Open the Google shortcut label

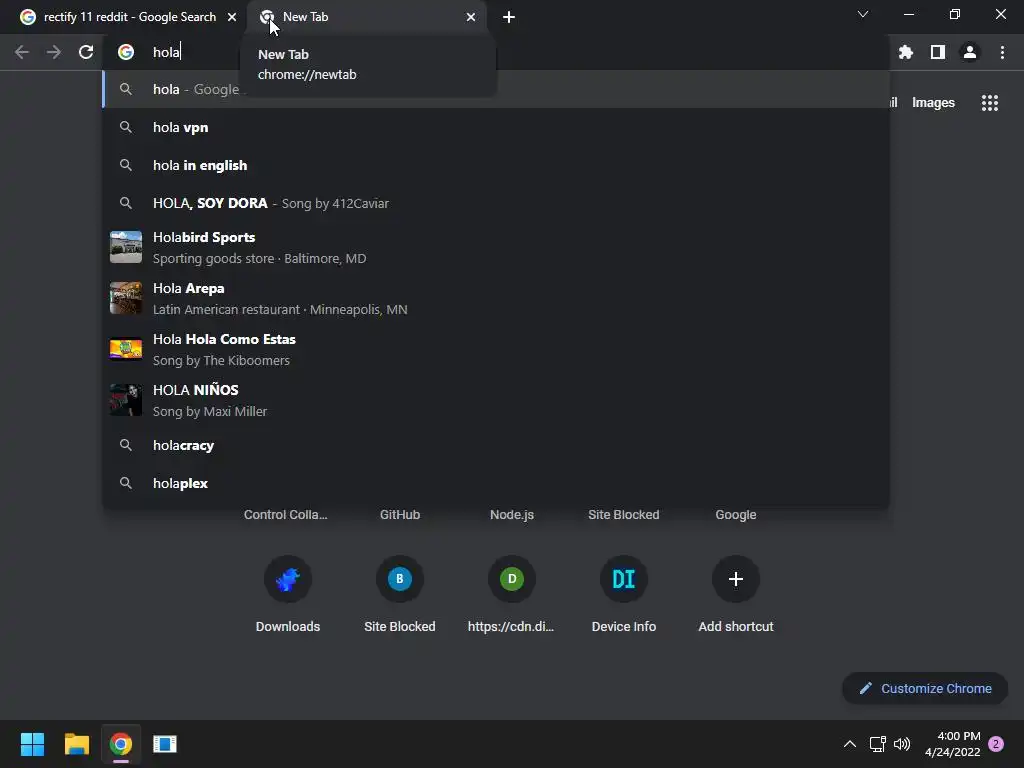coord(736,515)
